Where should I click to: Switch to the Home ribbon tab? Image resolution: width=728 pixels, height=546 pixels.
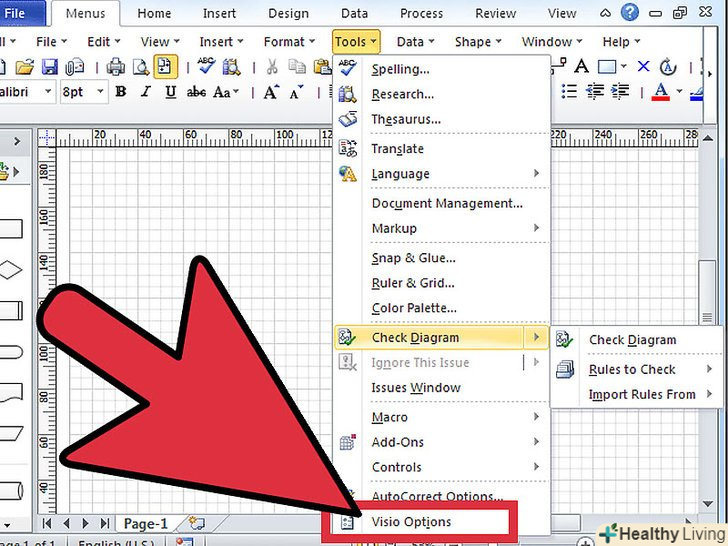point(154,14)
